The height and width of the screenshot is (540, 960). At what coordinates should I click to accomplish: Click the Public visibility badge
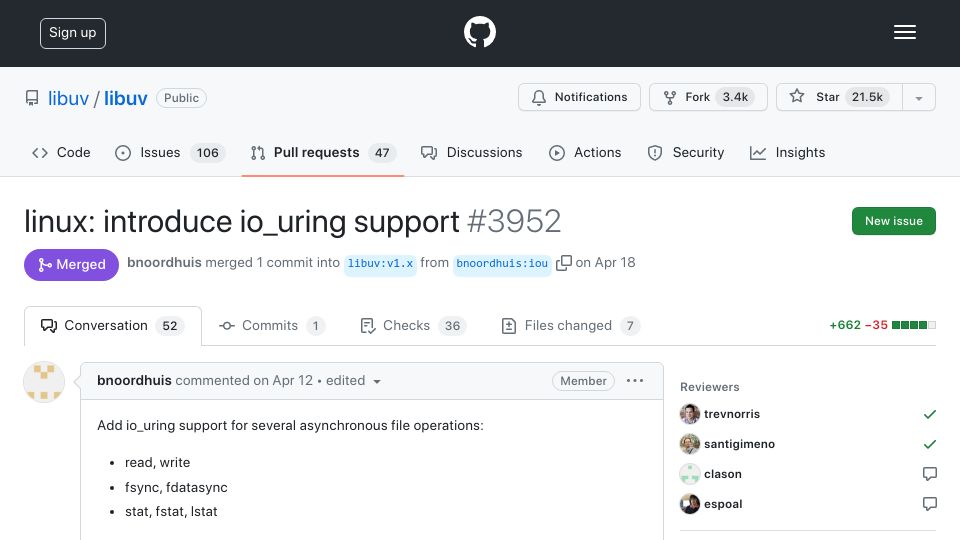[x=181, y=98]
